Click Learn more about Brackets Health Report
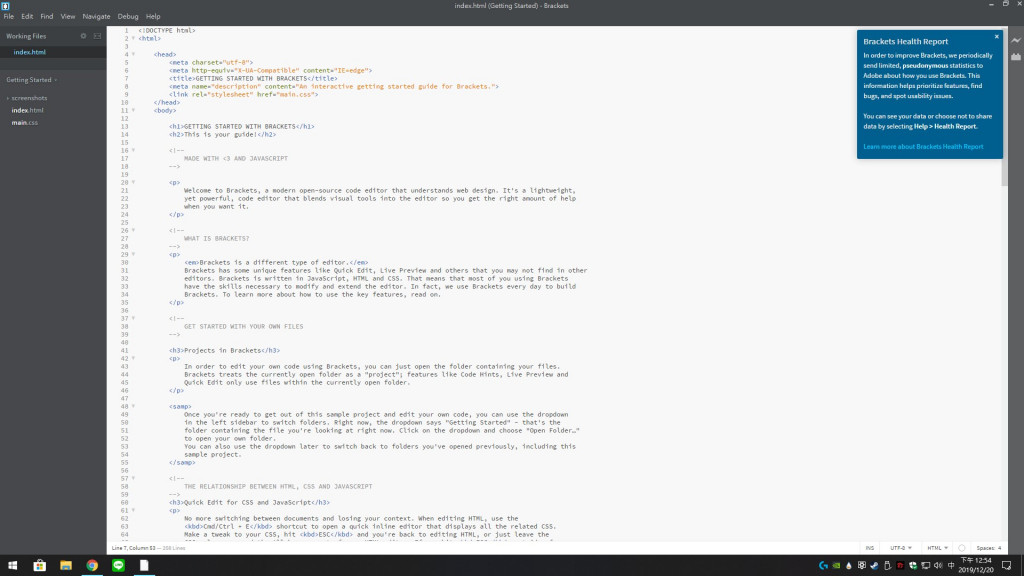The height and width of the screenshot is (576, 1024). pyautogui.click(x=923, y=146)
